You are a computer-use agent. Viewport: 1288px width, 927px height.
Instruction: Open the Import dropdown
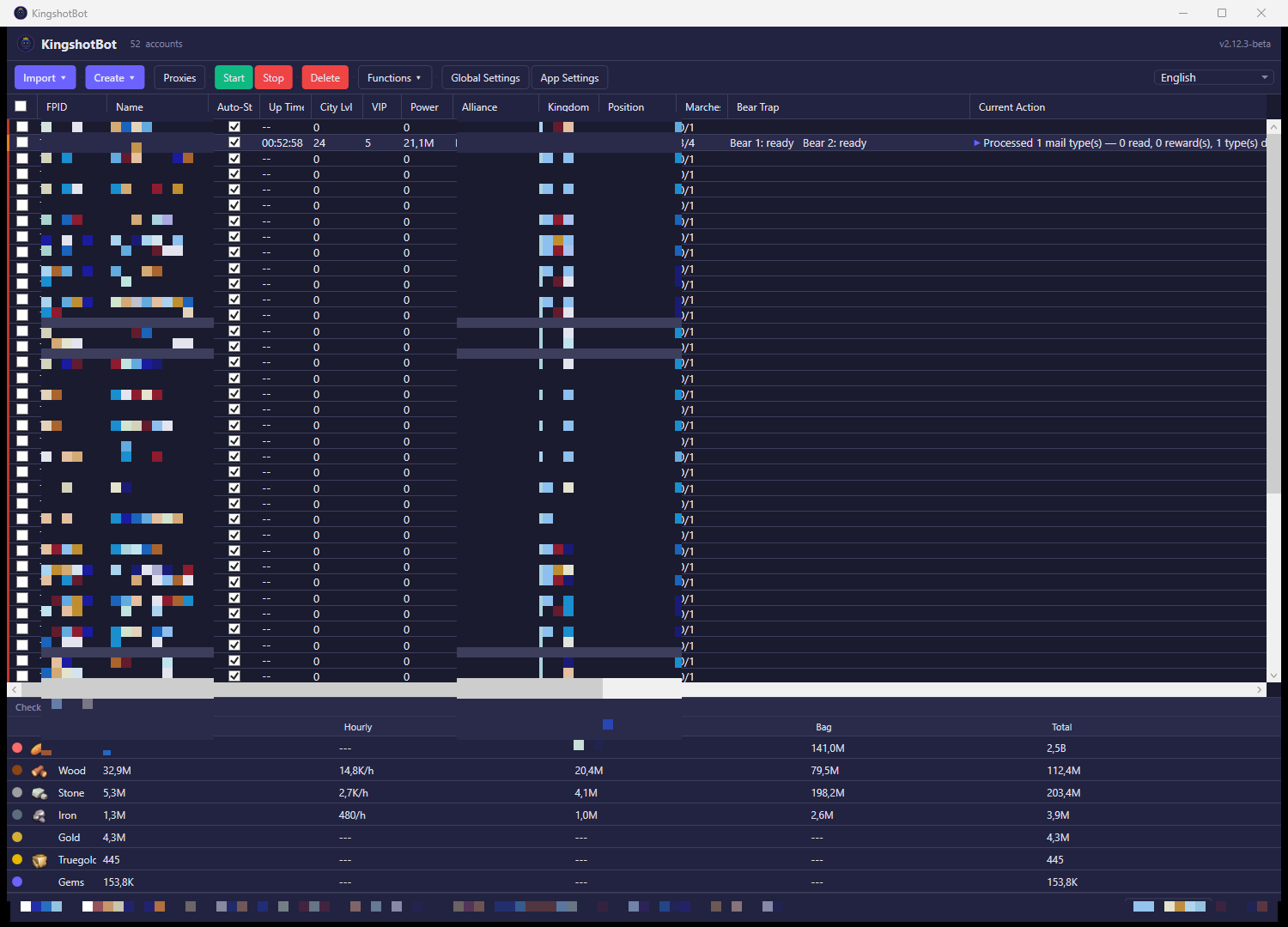[x=45, y=77]
